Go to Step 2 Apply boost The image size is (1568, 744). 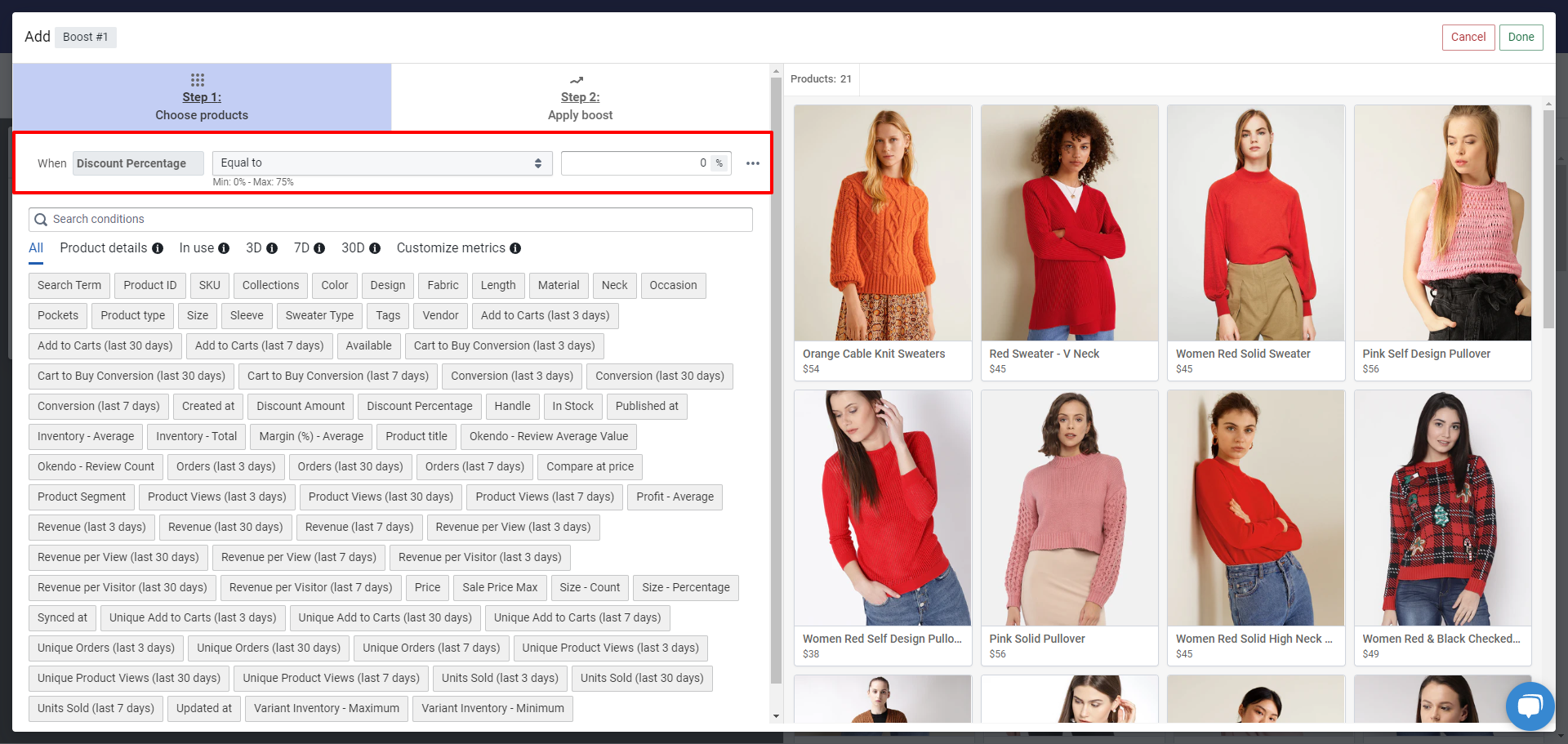580,97
